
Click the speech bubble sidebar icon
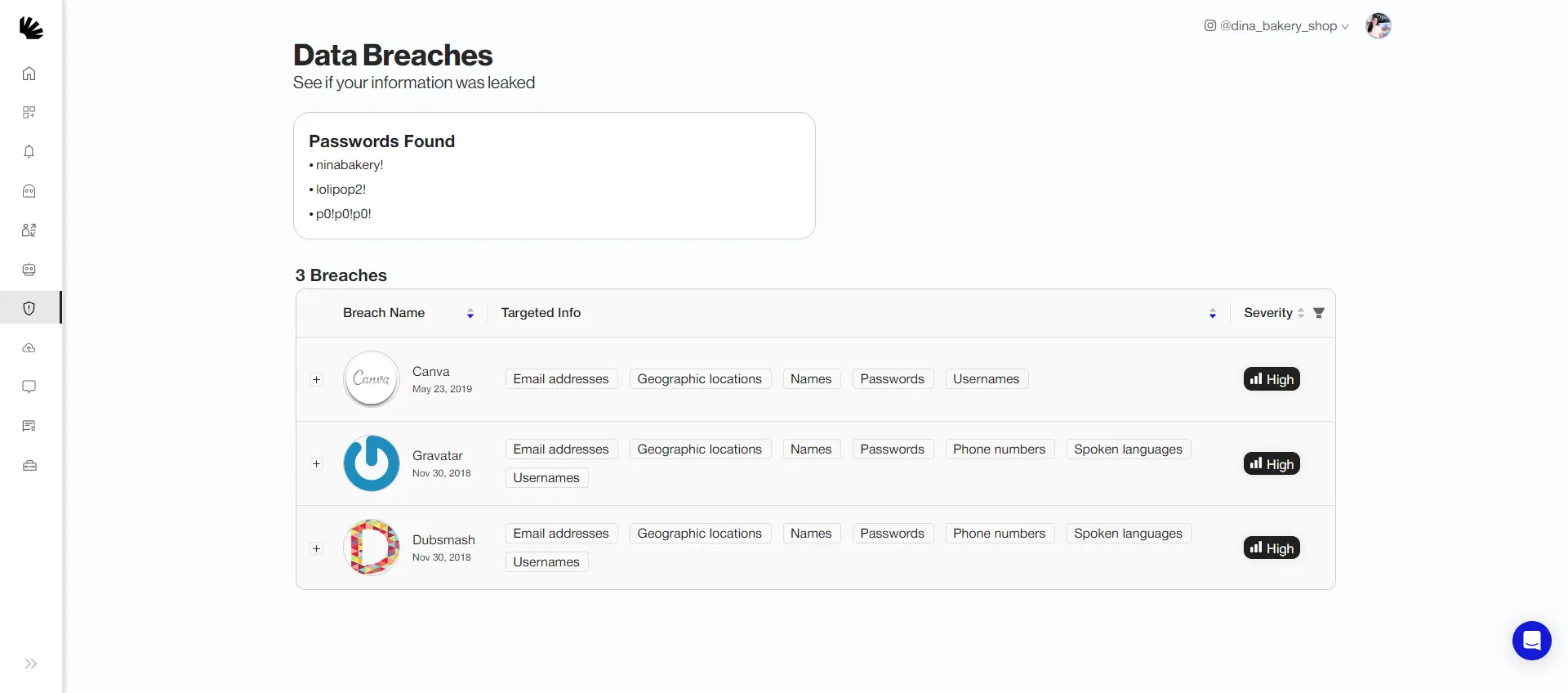(x=29, y=387)
